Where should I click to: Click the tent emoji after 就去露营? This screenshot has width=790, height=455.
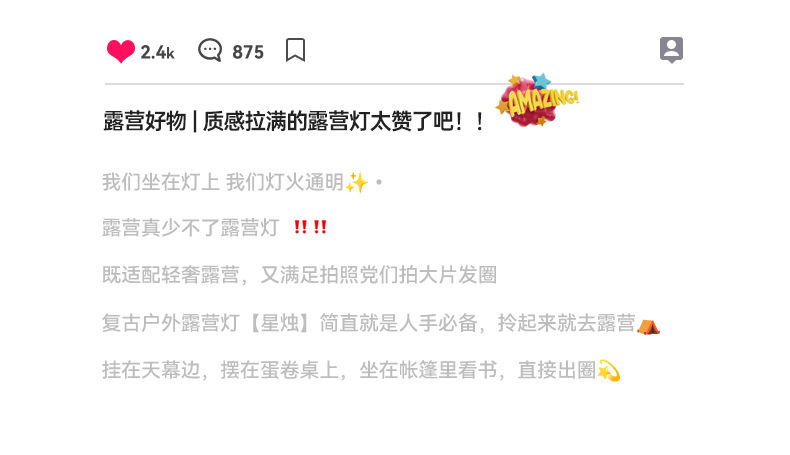point(648,326)
